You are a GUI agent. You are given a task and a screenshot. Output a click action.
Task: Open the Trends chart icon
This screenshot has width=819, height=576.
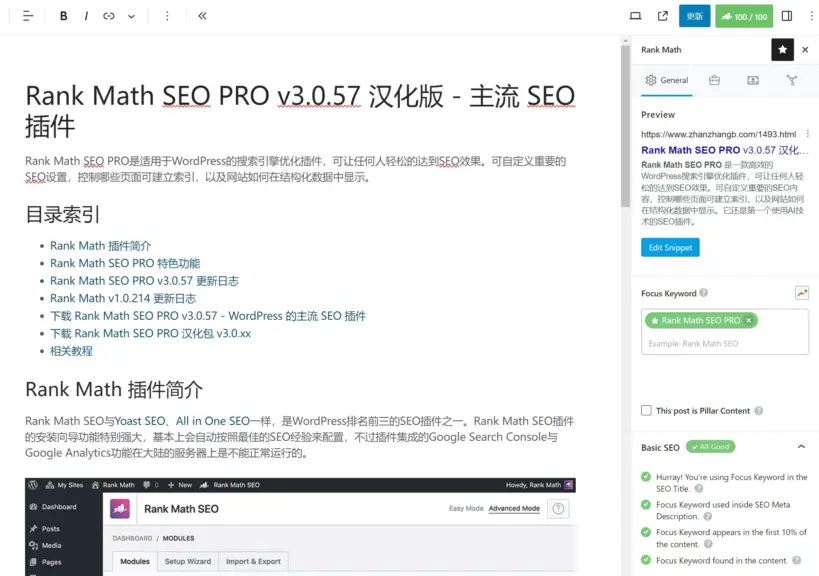click(802, 293)
